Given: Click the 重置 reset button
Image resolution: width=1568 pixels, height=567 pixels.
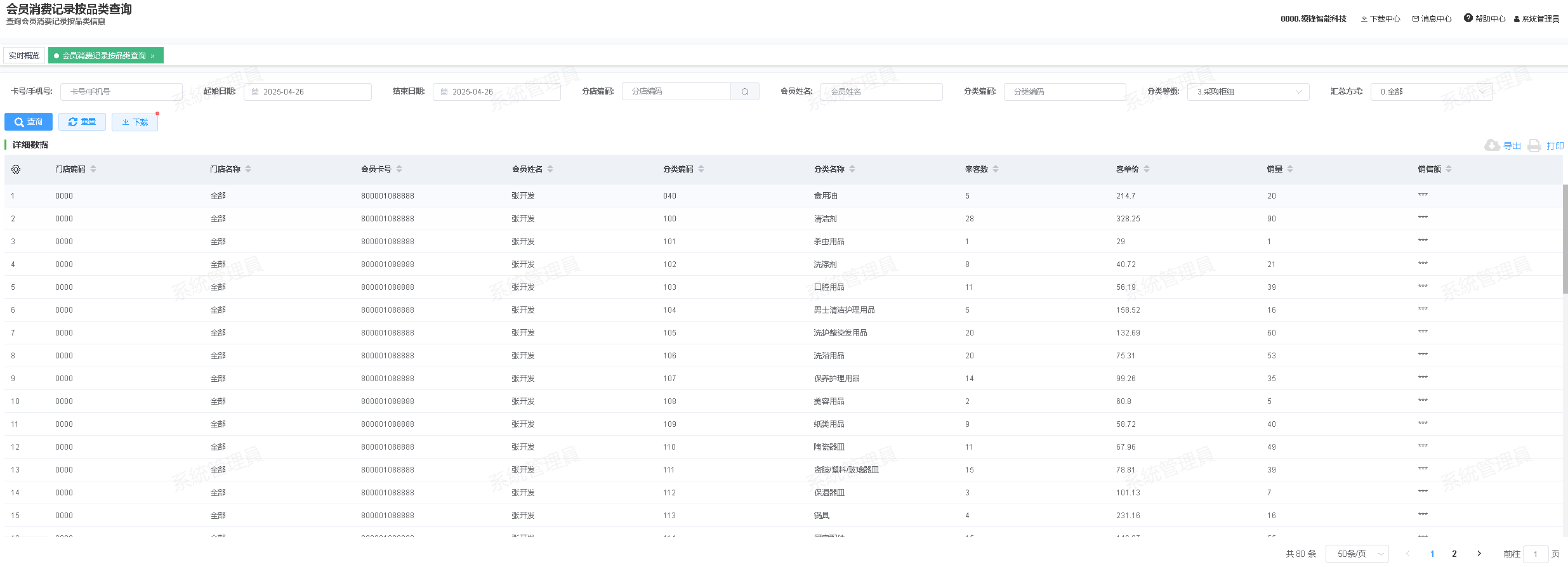Looking at the screenshot, I should (82, 122).
